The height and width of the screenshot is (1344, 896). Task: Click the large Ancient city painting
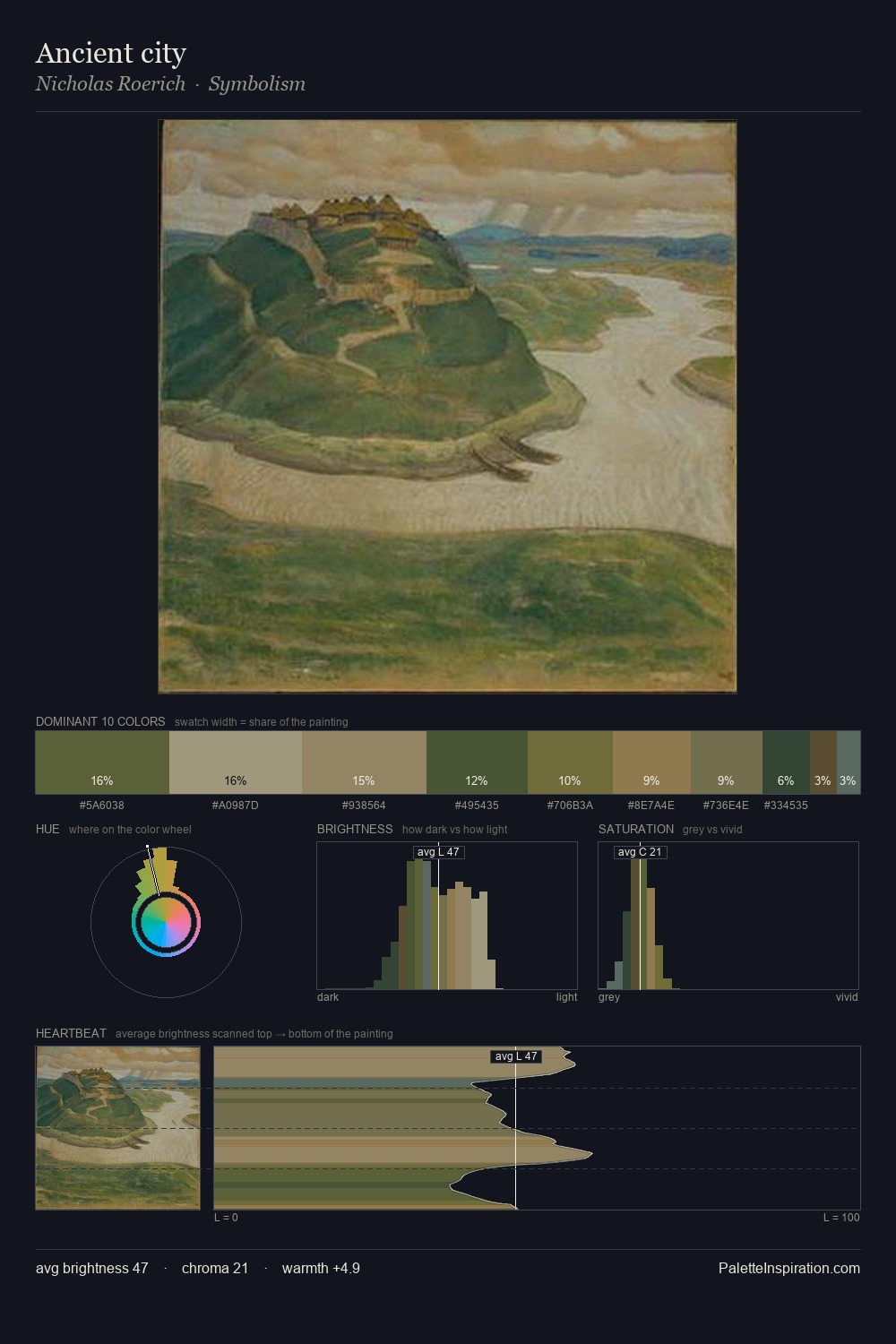(447, 407)
